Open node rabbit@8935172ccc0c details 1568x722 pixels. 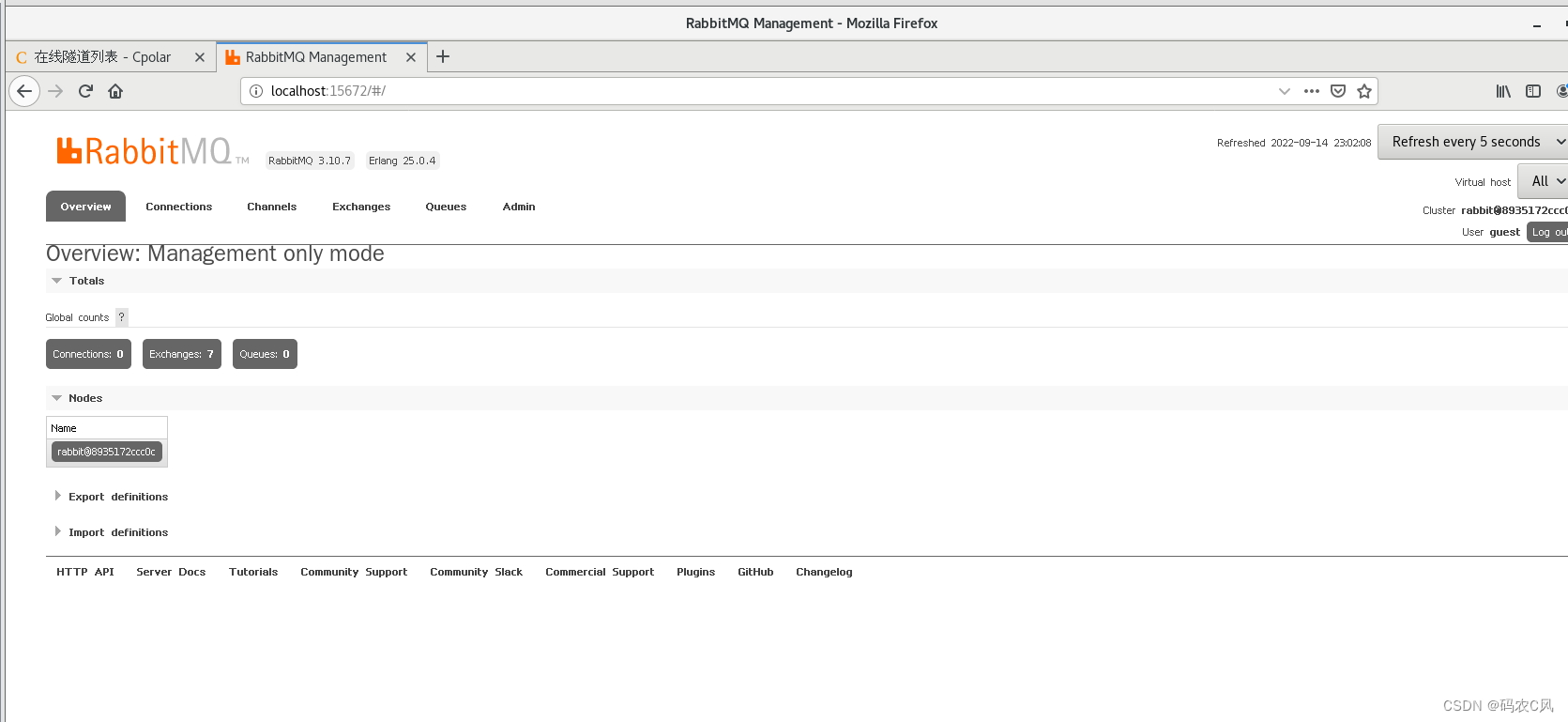[x=106, y=452]
